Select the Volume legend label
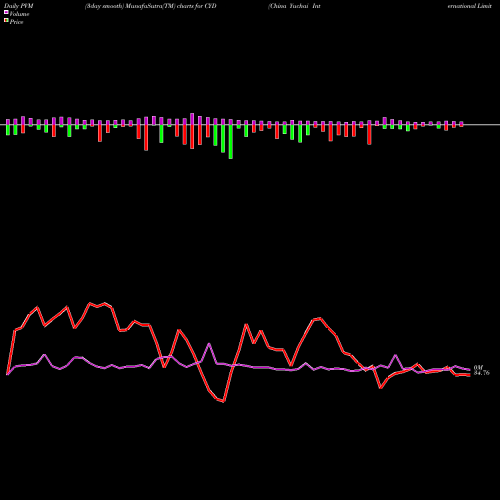The height and width of the screenshot is (500, 500). (x=19, y=14)
